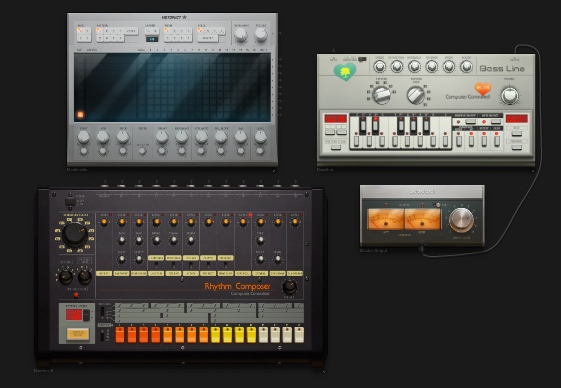Click the Bass Line waveform selector rotary knob

click(x=416, y=95)
